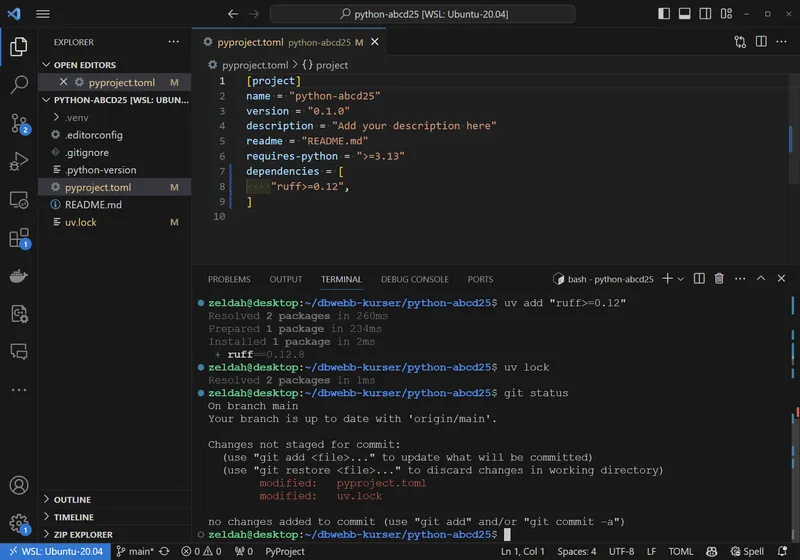Open the Accounts menu
Screen dimensions: 800x560
19,485
